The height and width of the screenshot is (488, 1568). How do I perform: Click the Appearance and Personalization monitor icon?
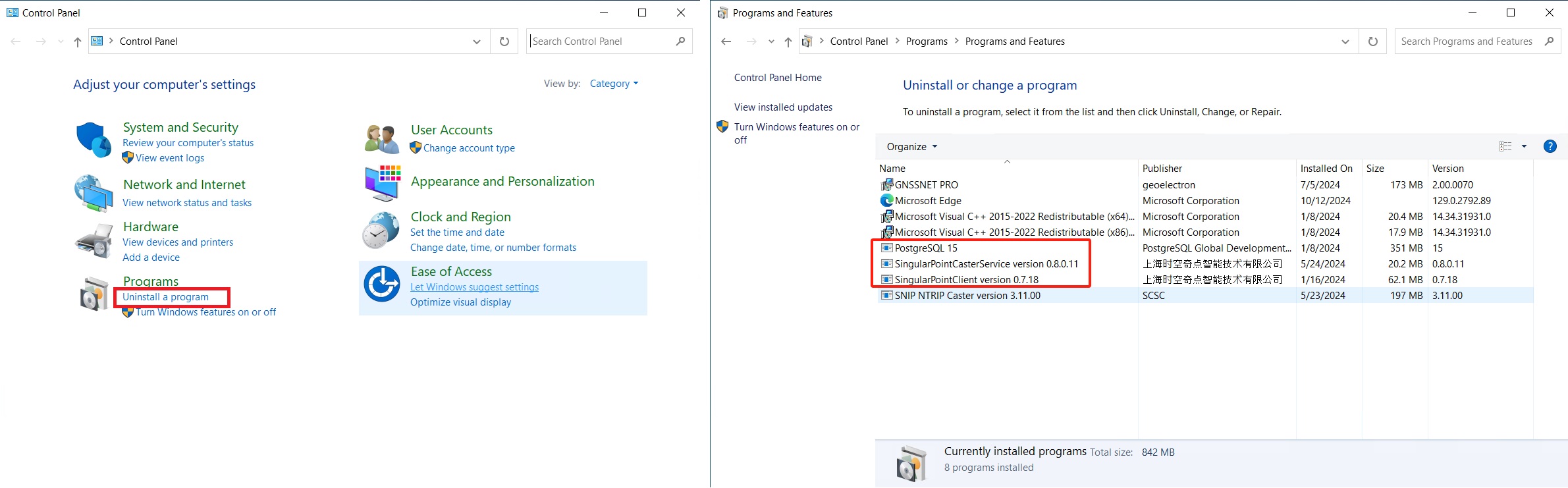(x=383, y=183)
